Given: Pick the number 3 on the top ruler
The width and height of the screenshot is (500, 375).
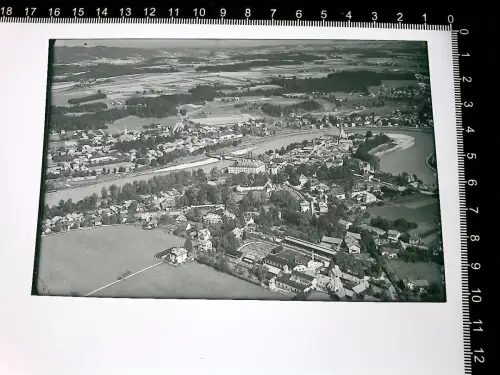Looking at the screenshot, I should point(374,16).
